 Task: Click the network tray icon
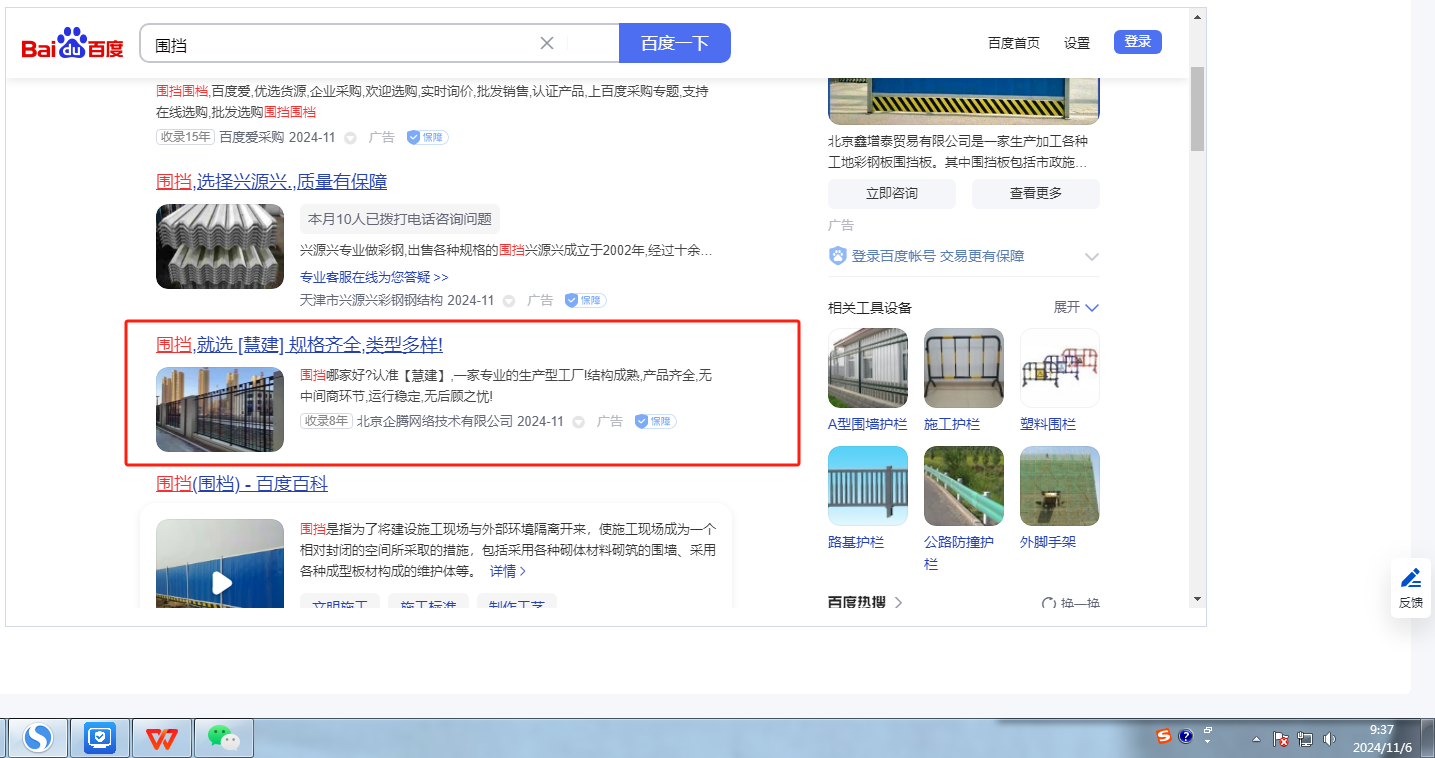(x=1305, y=739)
